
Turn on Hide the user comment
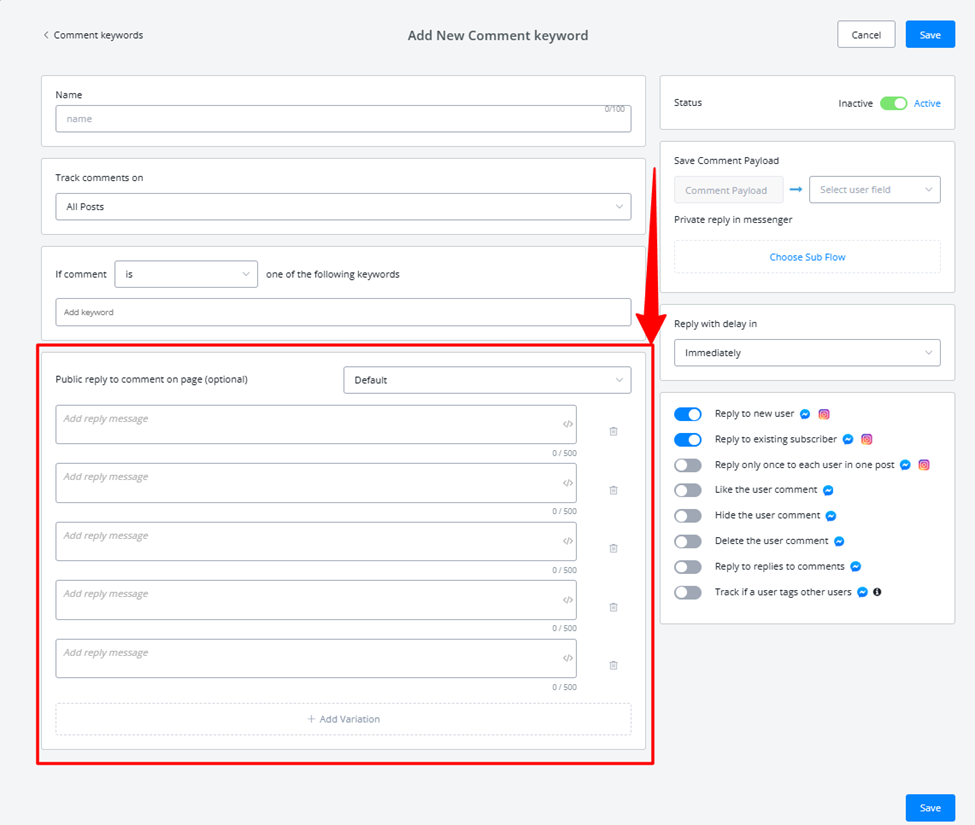point(688,516)
